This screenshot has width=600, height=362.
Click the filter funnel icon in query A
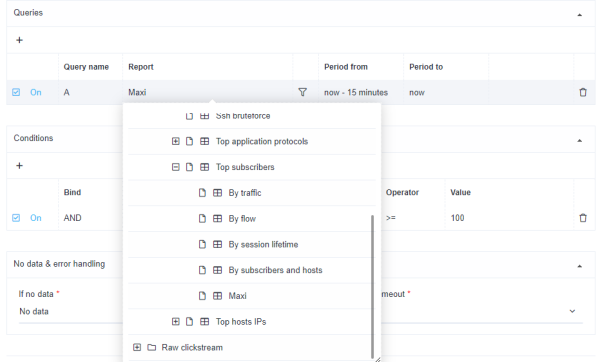tap(302, 92)
